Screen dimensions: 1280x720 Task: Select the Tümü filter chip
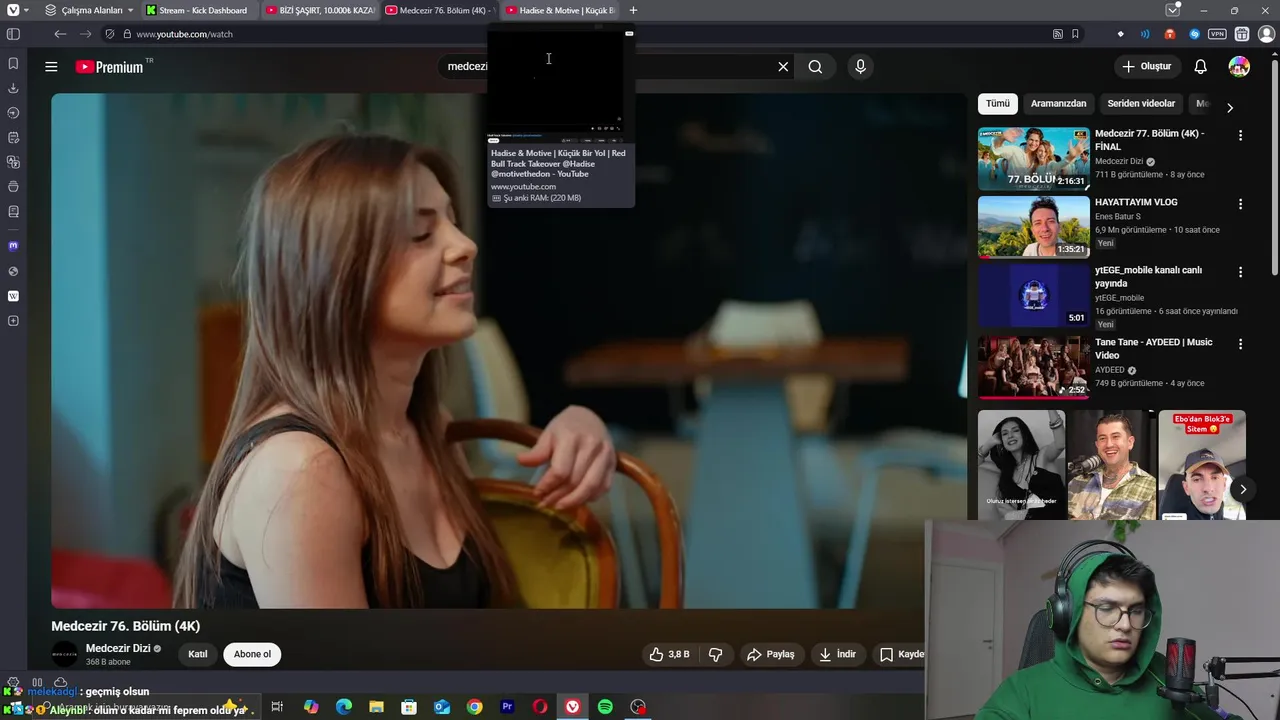click(998, 104)
